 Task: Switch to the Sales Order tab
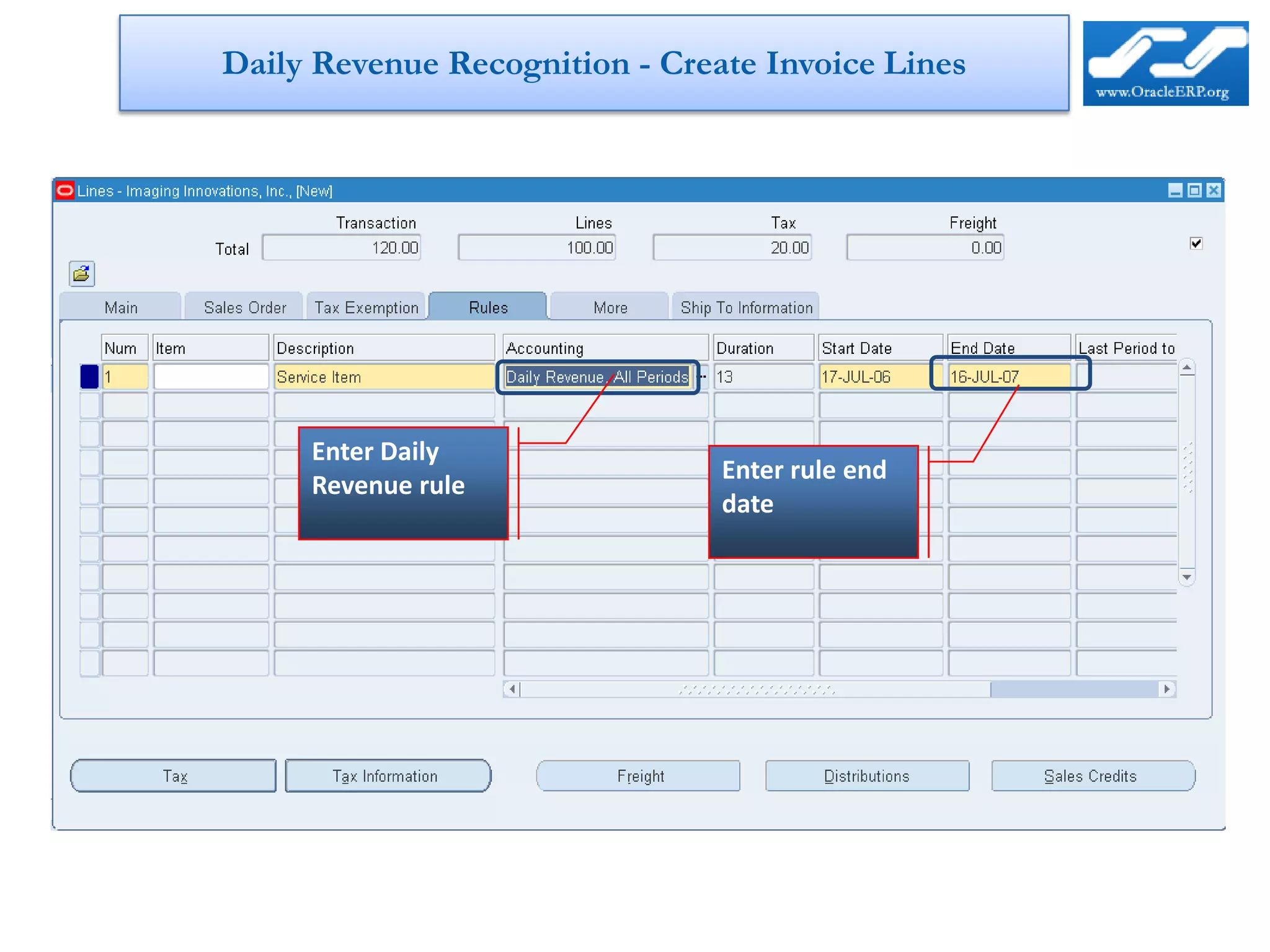point(245,307)
